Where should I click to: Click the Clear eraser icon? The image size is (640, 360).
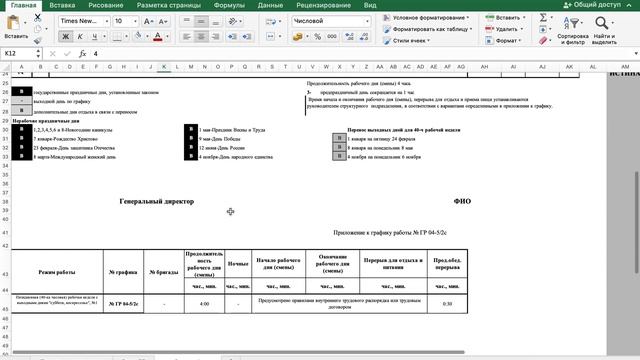(543, 40)
